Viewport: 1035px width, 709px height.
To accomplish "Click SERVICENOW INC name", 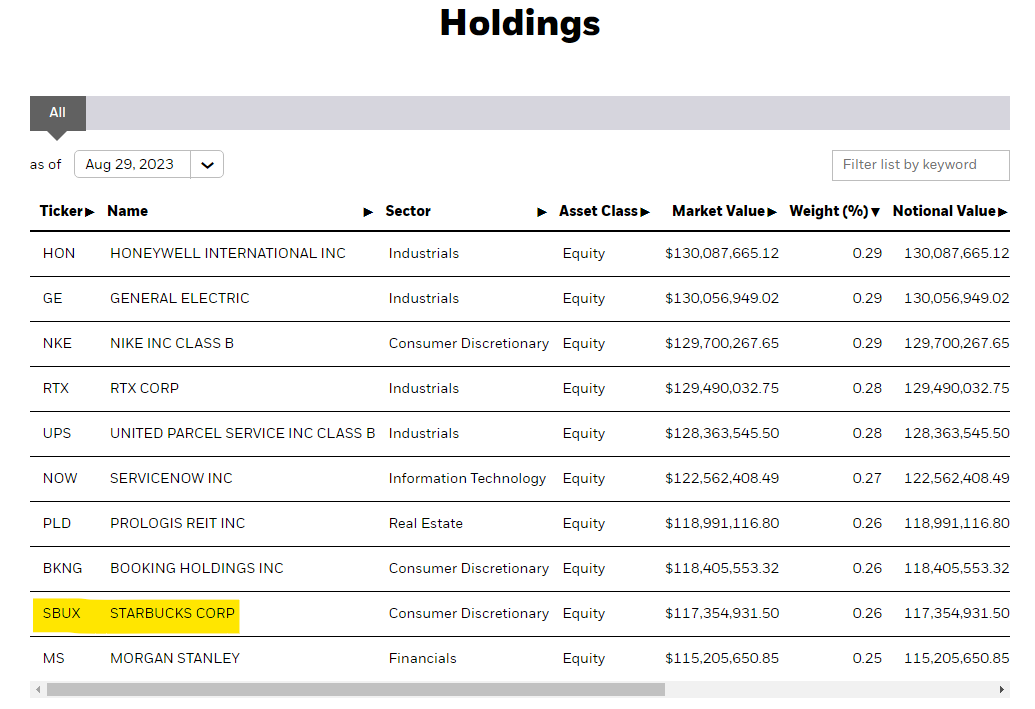I will click(x=171, y=478).
